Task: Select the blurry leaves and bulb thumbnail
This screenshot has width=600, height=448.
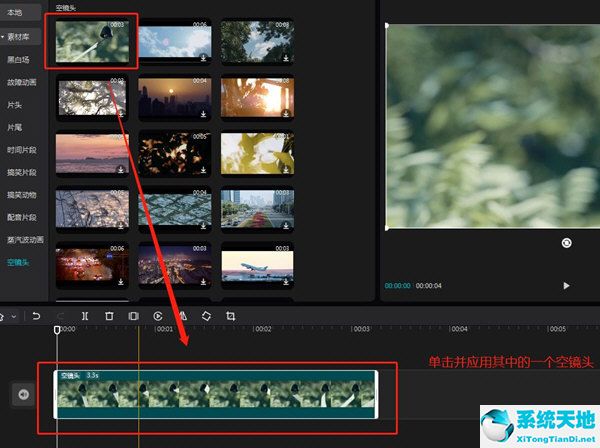Action: click(x=92, y=42)
